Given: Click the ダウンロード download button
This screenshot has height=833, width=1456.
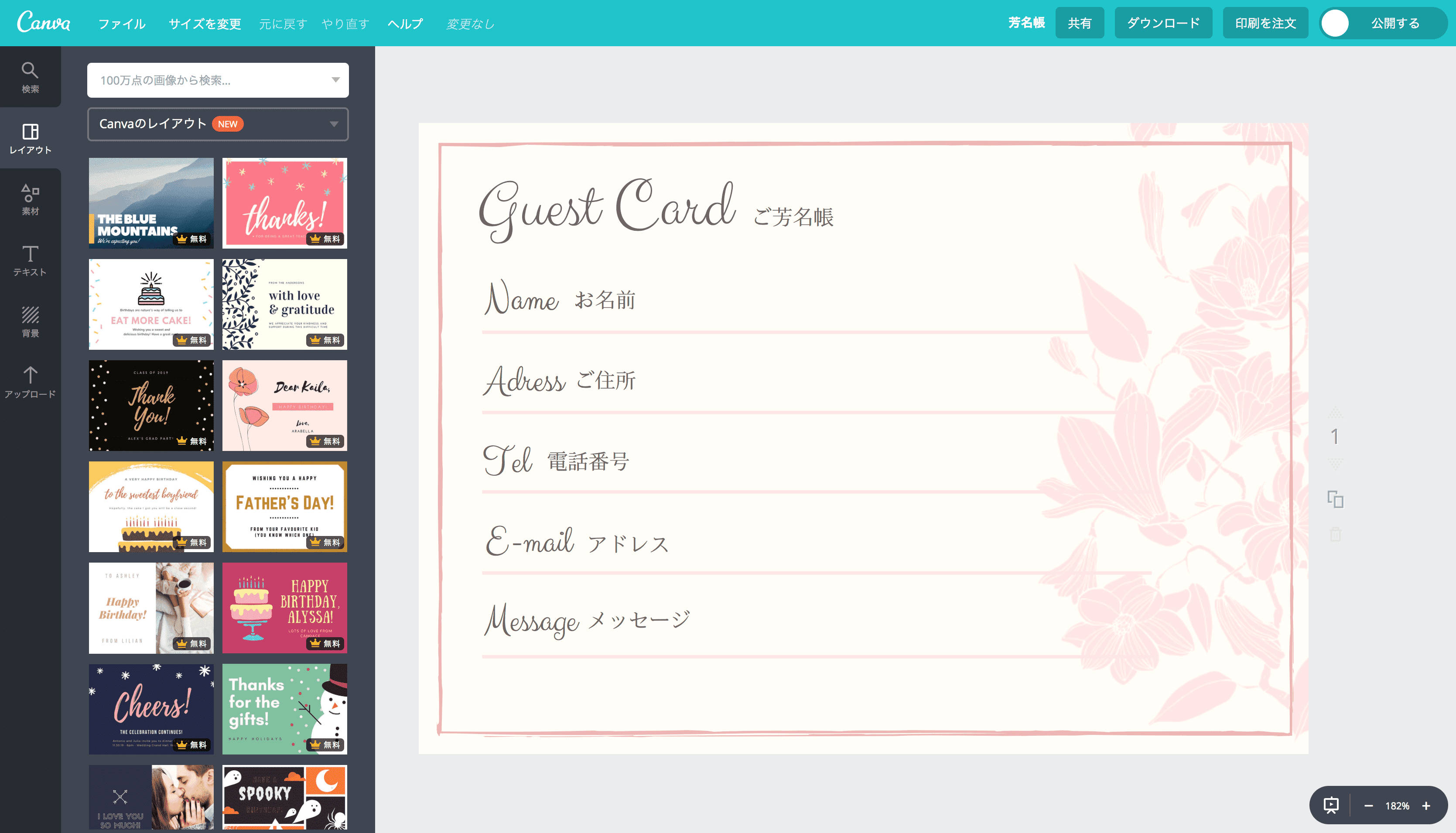Looking at the screenshot, I should tap(1163, 23).
